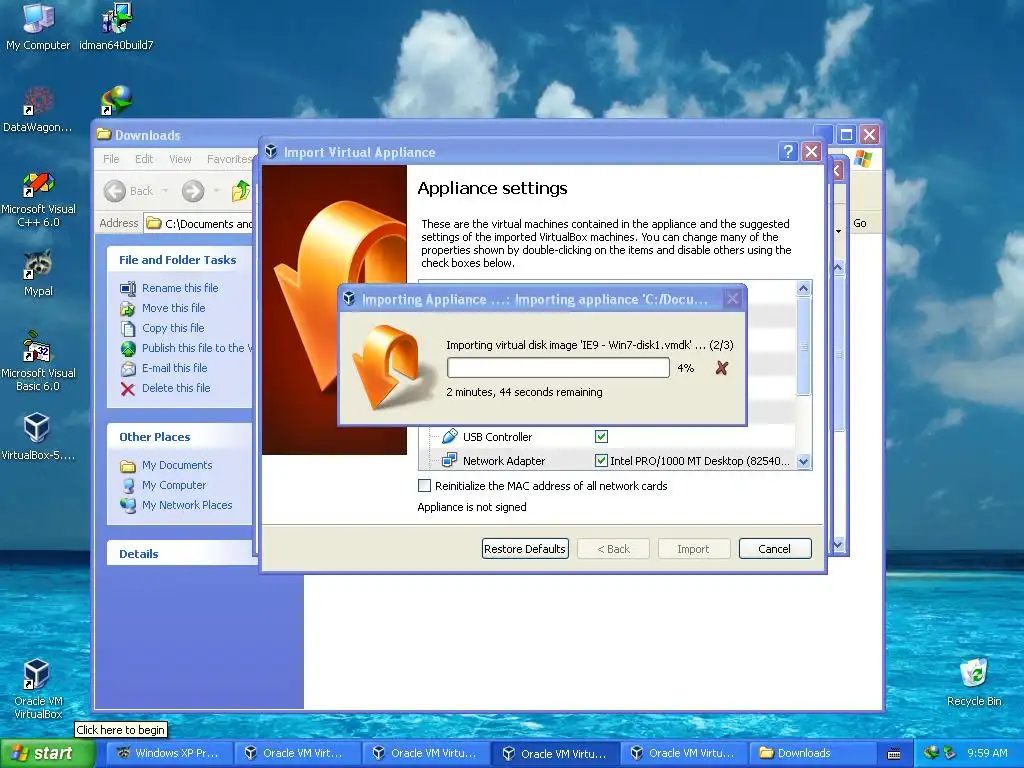Click Delete this file link
Screen dimensions: 1024x768
click(x=176, y=388)
